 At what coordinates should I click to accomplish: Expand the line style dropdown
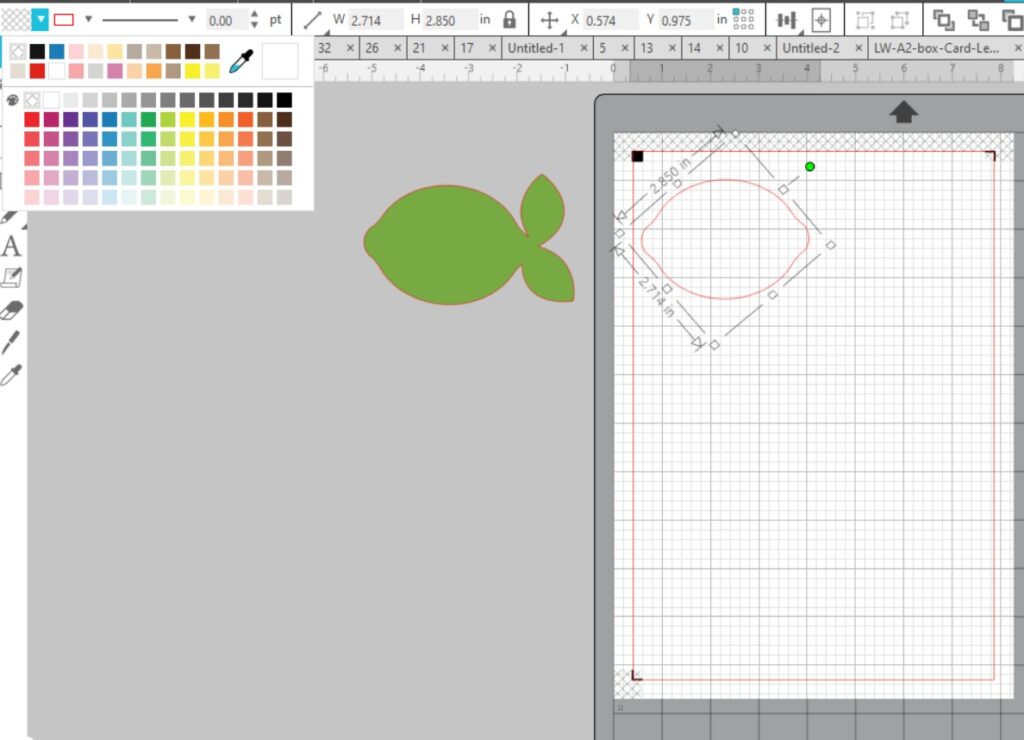(192, 19)
